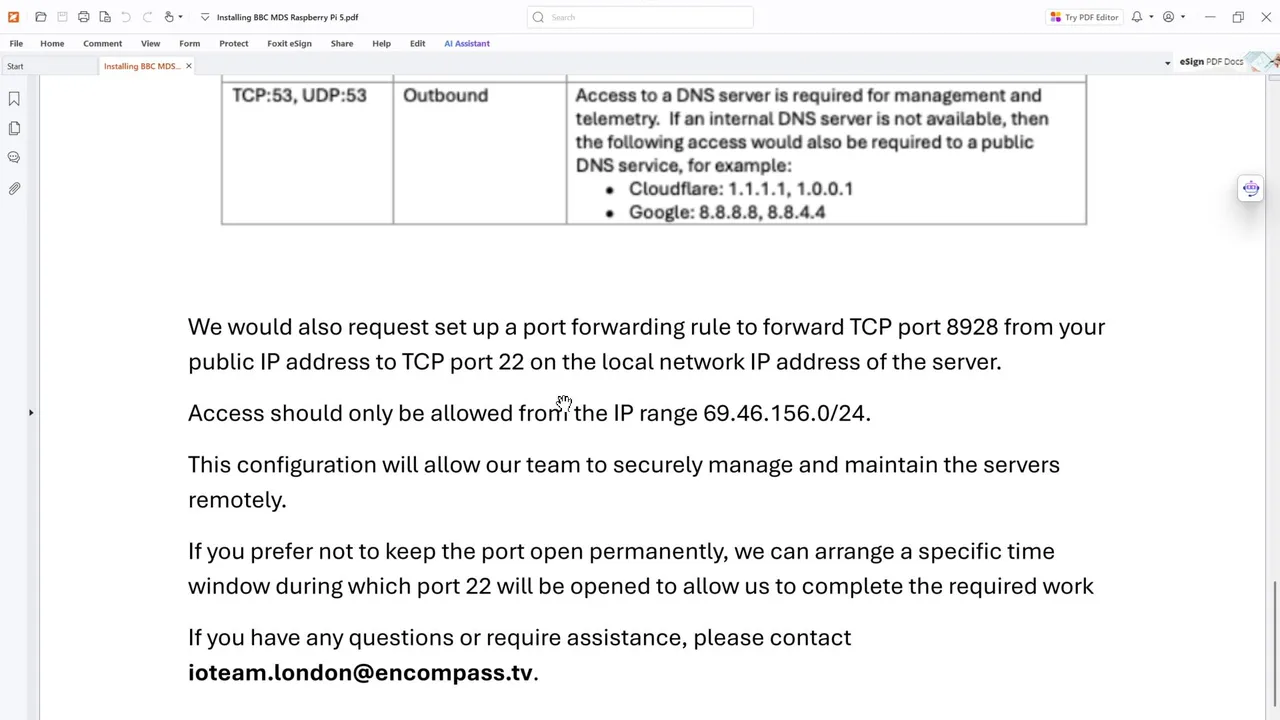Open the Customize Quick Access dropdown
Screen dimensions: 1280x720
(205, 17)
